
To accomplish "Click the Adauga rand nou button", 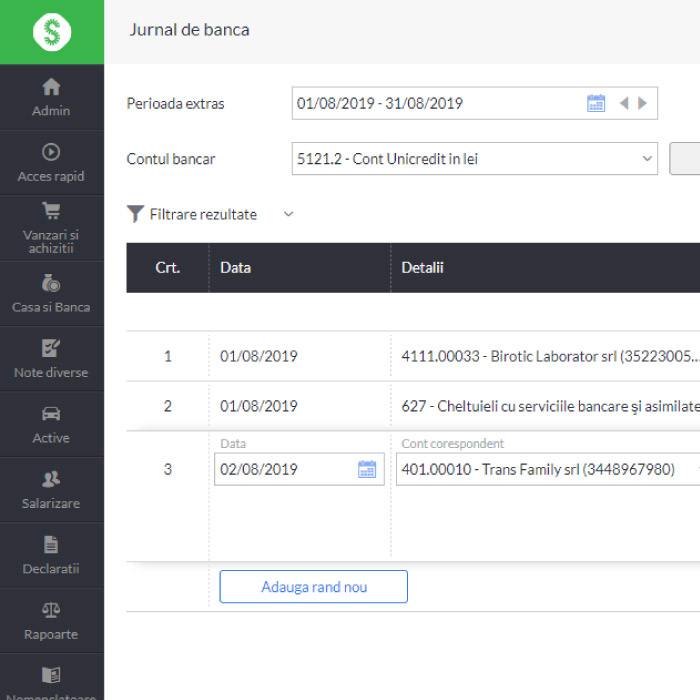I will pyautogui.click(x=313, y=587).
